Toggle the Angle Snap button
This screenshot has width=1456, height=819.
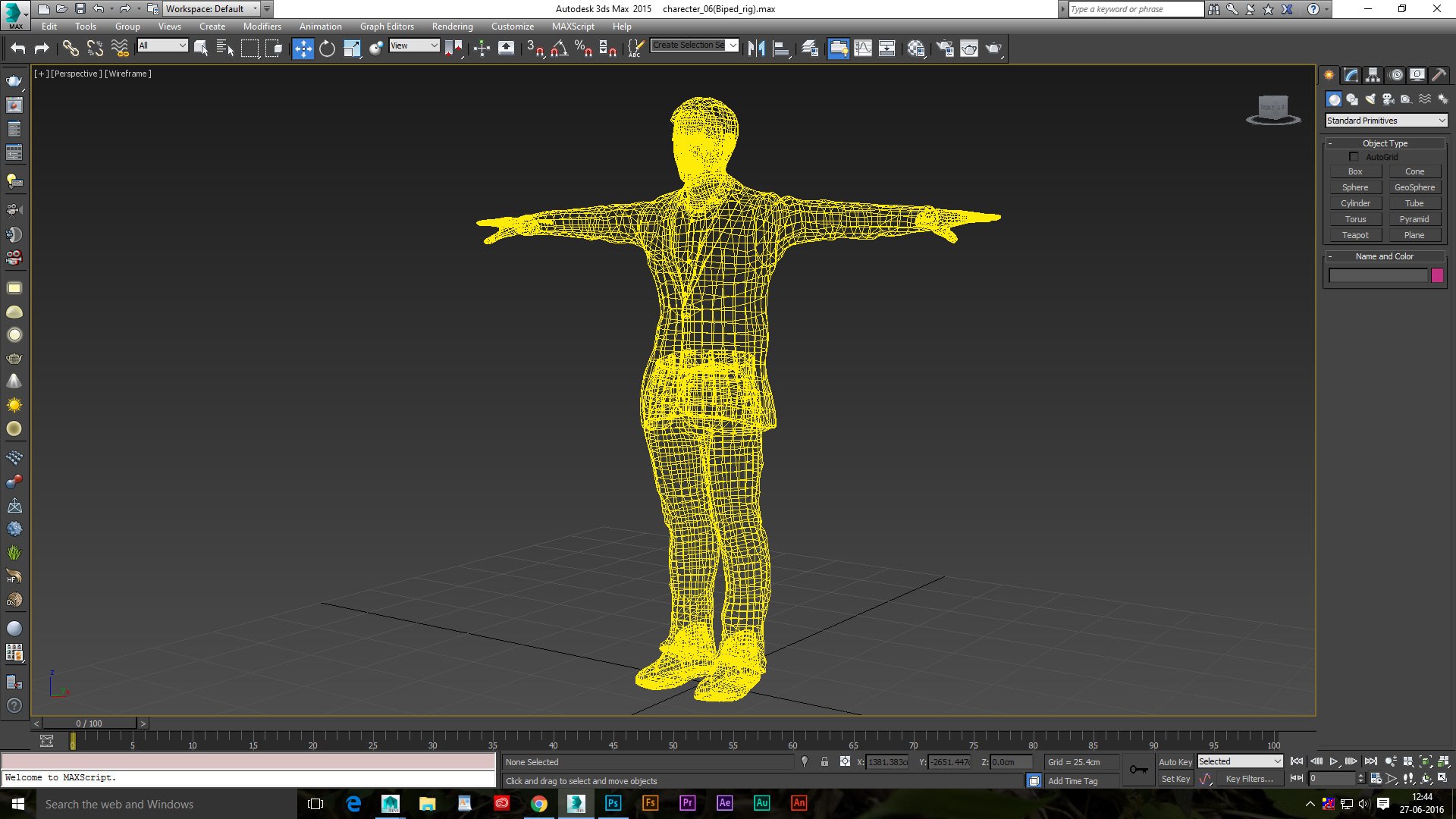point(560,49)
